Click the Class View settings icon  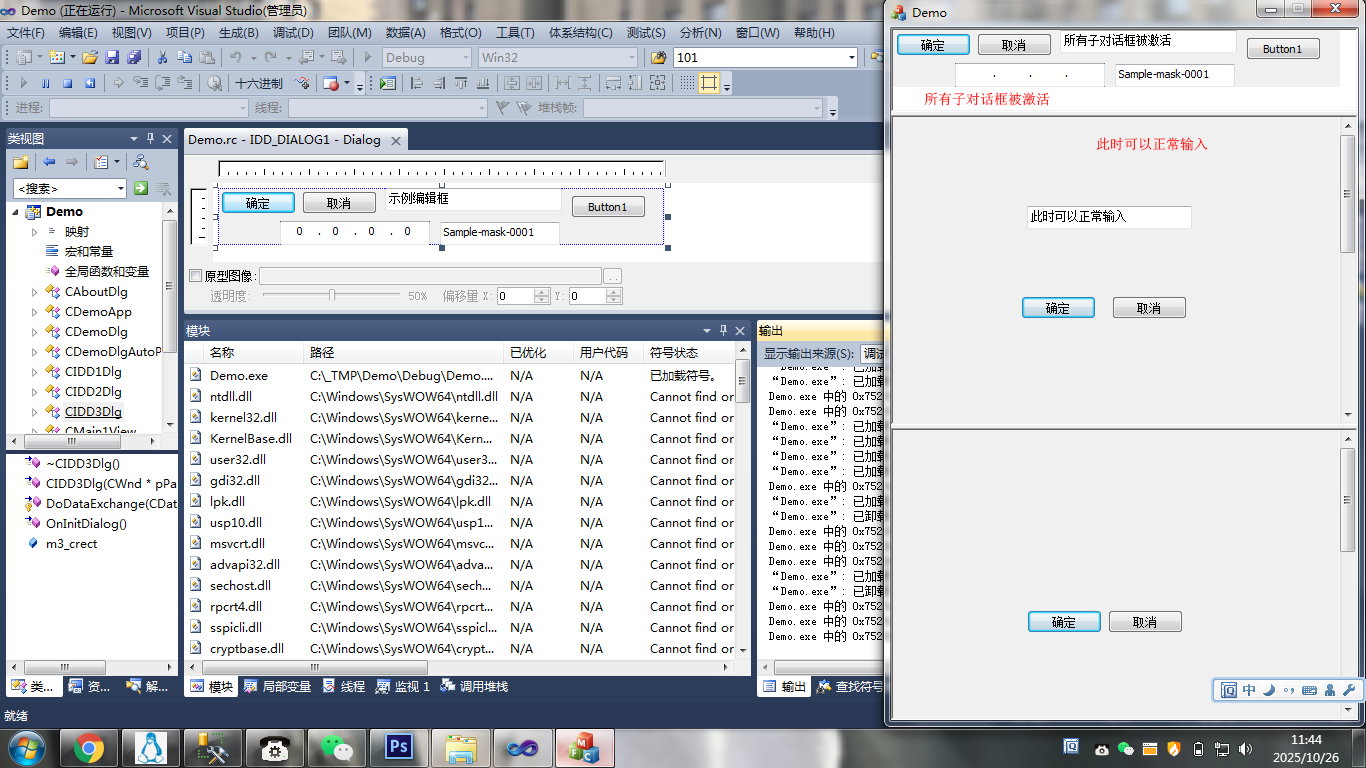pyautogui.click(x=101, y=162)
